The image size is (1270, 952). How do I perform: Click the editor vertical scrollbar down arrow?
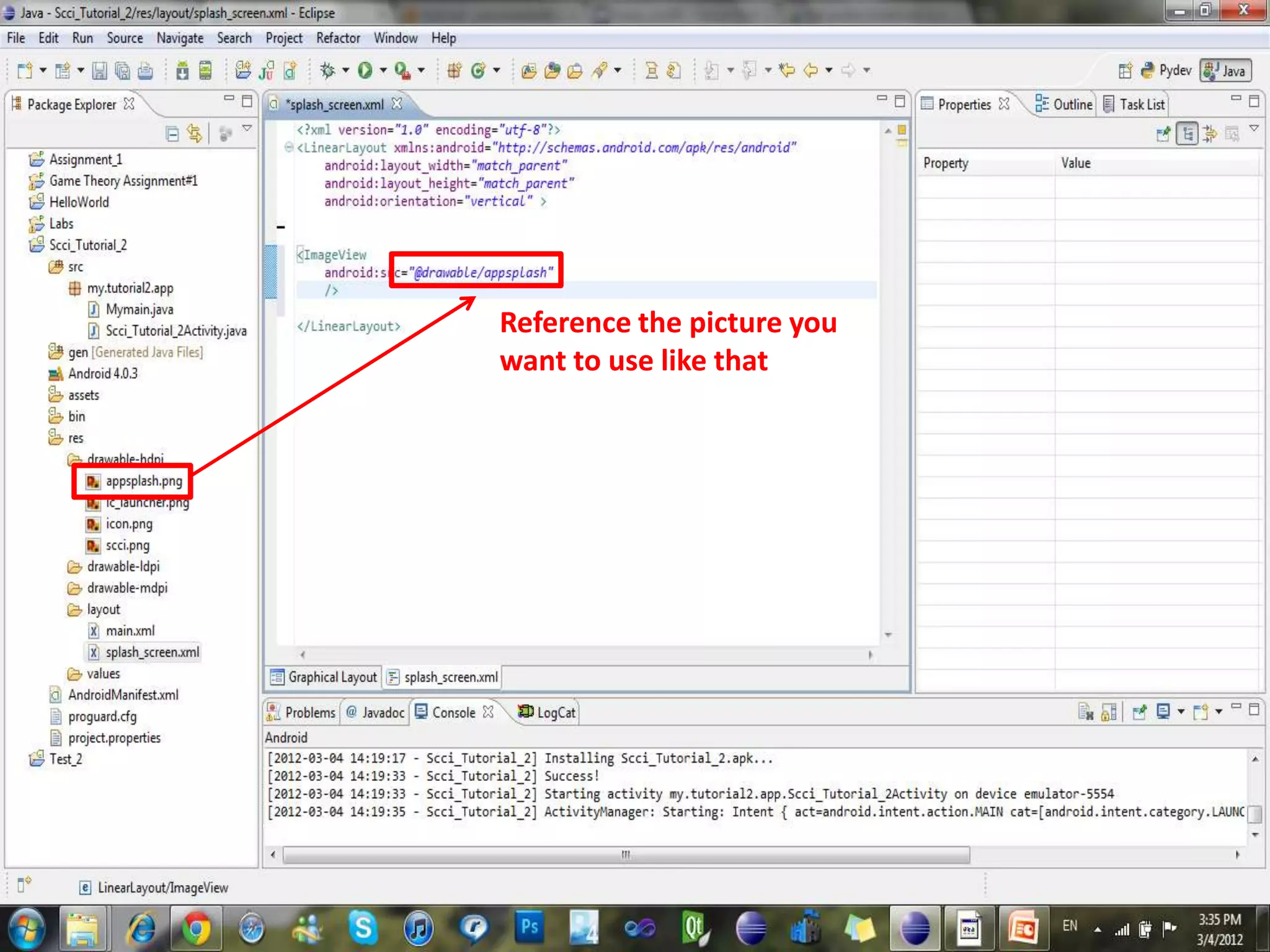[x=889, y=635]
